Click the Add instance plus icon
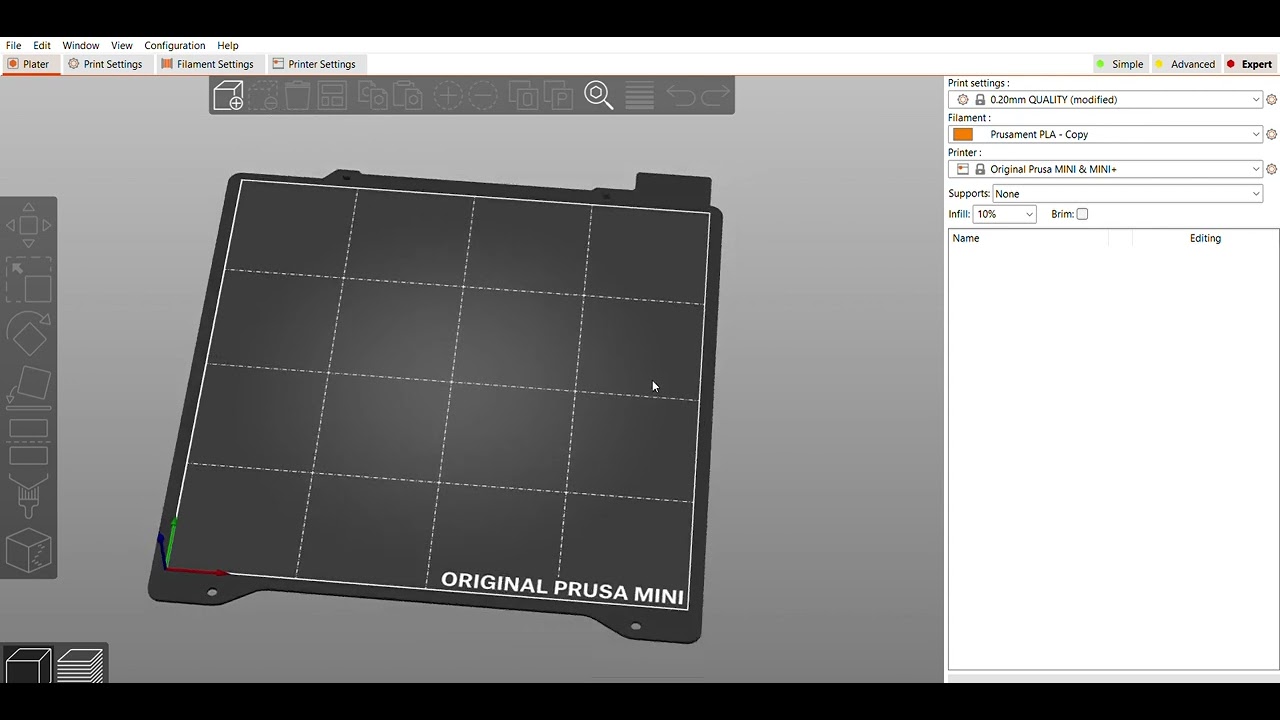This screenshot has width=1280, height=720. click(x=447, y=95)
